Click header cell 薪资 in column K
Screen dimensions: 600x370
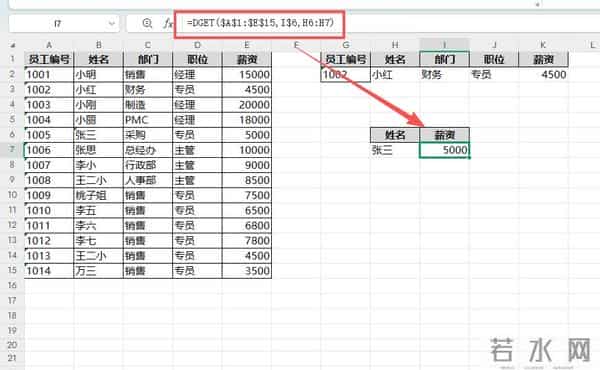coord(543,59)
